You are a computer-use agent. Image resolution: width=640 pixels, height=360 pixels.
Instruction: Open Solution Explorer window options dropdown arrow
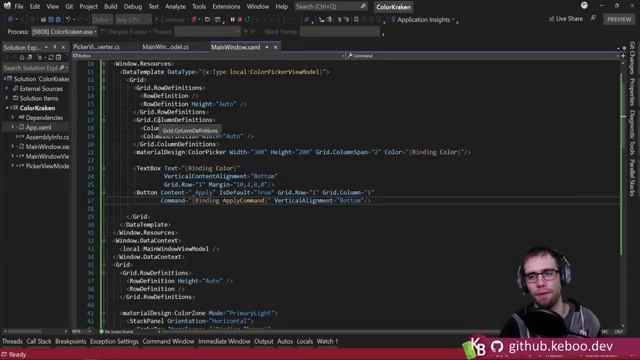click(46, 47)
